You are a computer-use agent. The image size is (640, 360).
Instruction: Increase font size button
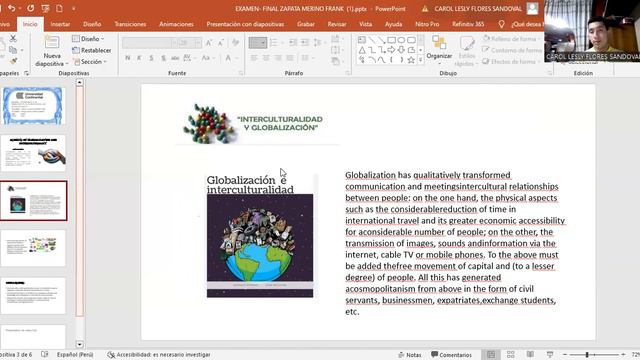point(209,42)
